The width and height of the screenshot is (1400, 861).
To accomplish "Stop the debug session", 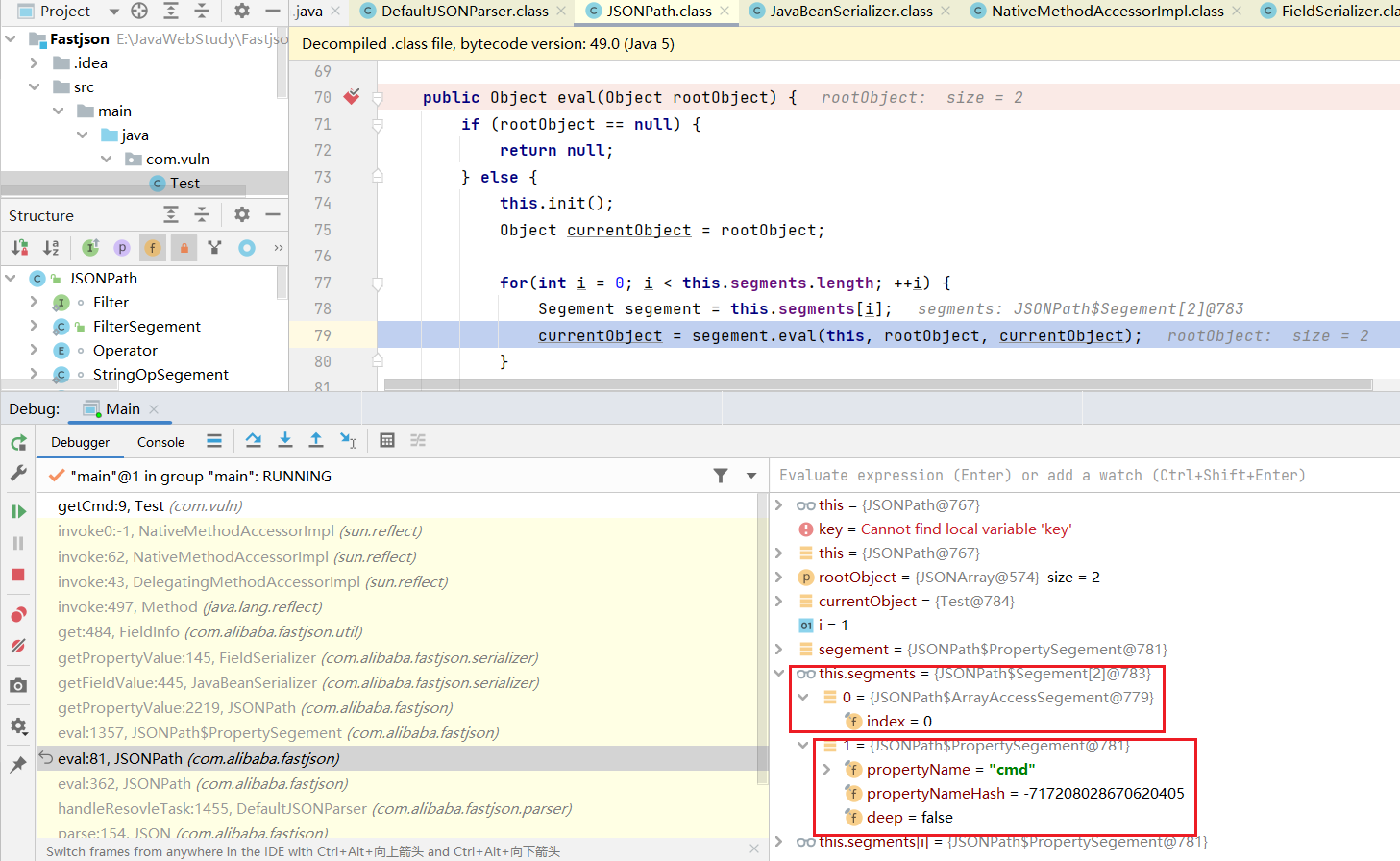I will 18,575.
